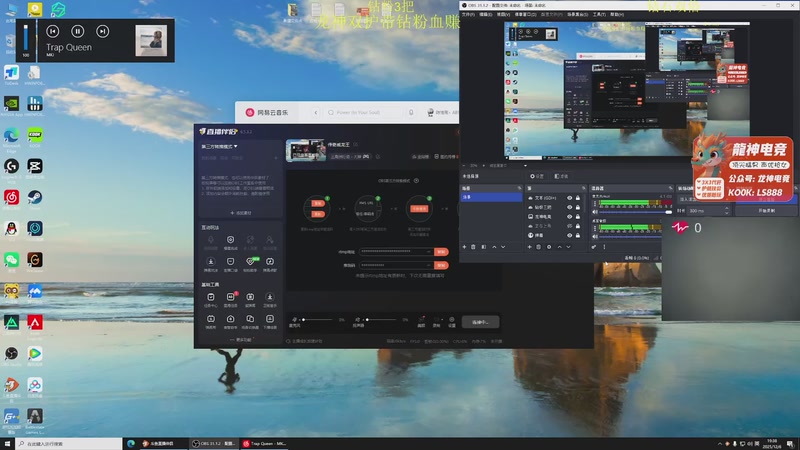Click the speaker icon beside speaker slider
This screenshot has height=450, width=800.
click(358, 319)
